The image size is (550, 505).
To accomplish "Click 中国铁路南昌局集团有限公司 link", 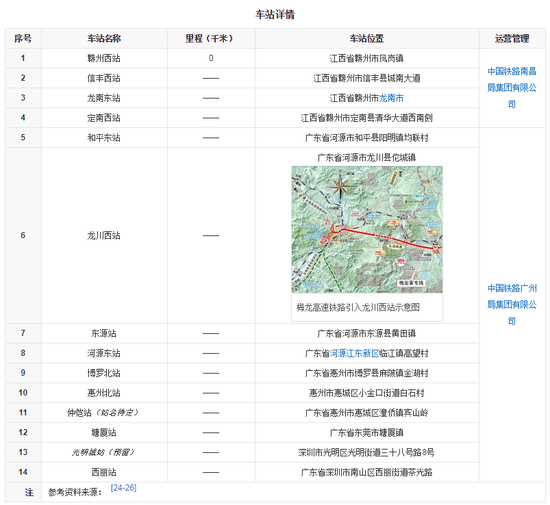I will coord(512,88).
